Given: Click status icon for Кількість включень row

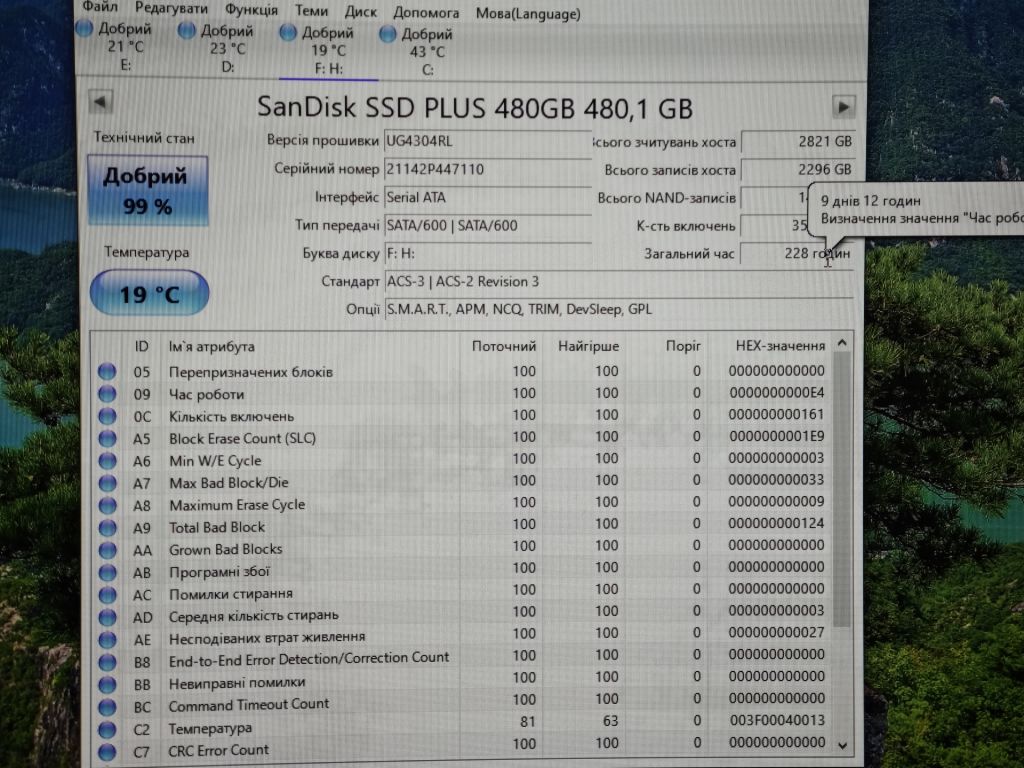Looking at the screenshot, I should [107, 416].
